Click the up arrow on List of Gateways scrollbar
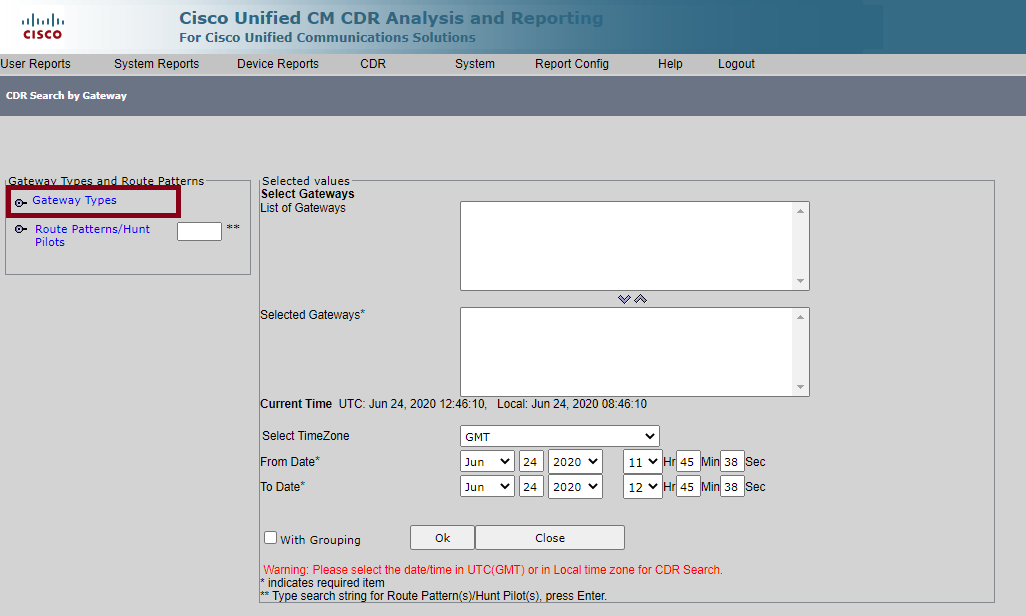The image size is (1026, 616). (801, 210)
